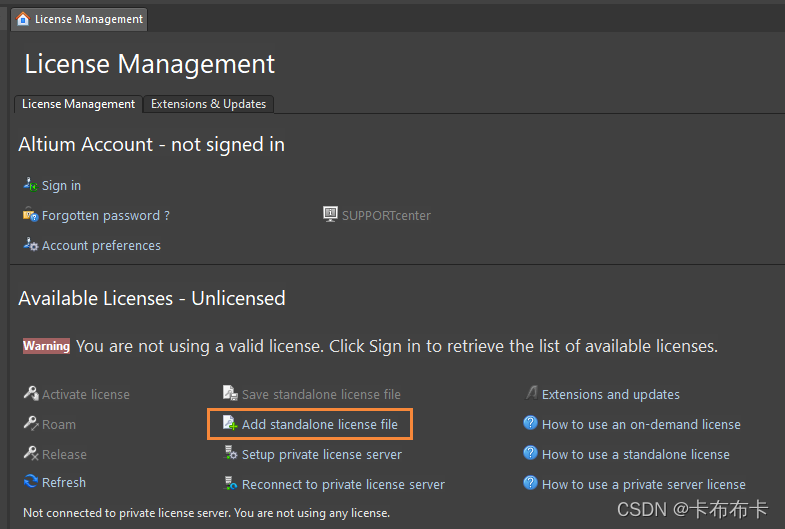Open How to use a standalone license
The width and height of the screenshot is (785, 529).
(635, 454)
